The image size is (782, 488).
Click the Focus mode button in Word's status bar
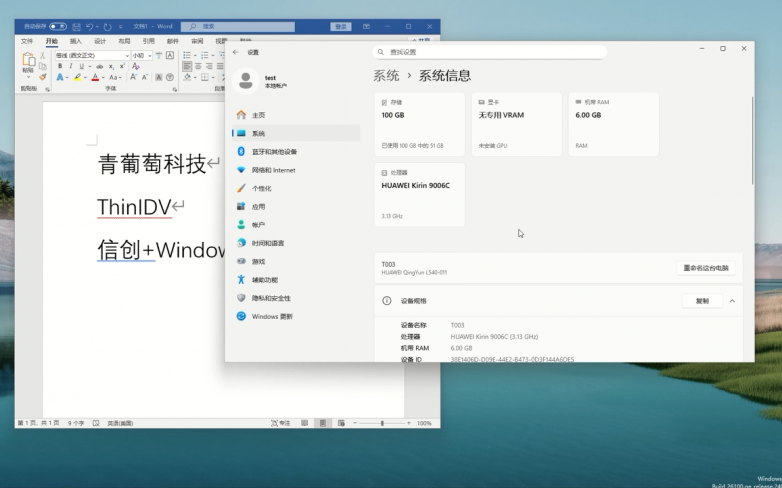[280, 423]
